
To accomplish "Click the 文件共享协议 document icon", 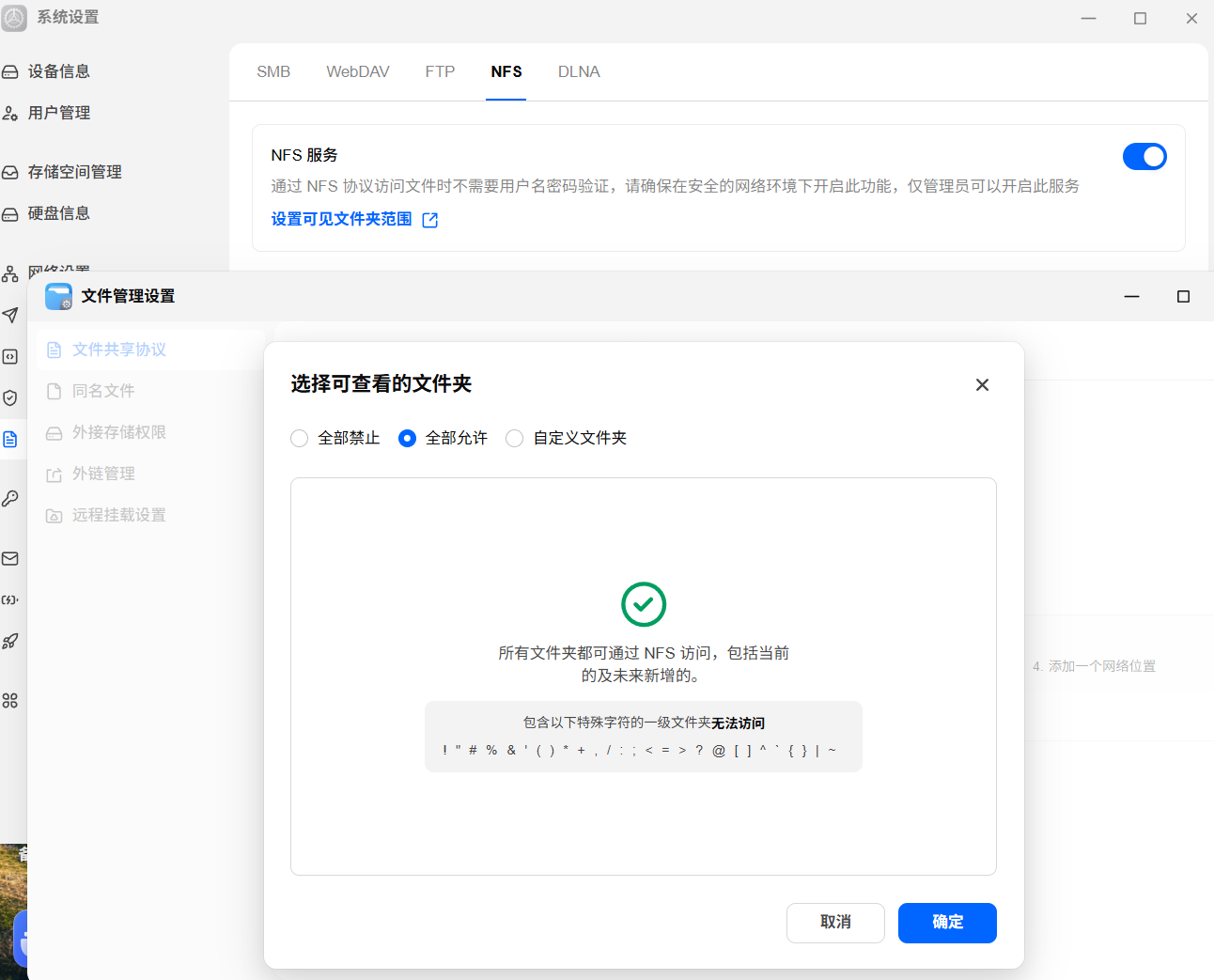I will 54,350.
